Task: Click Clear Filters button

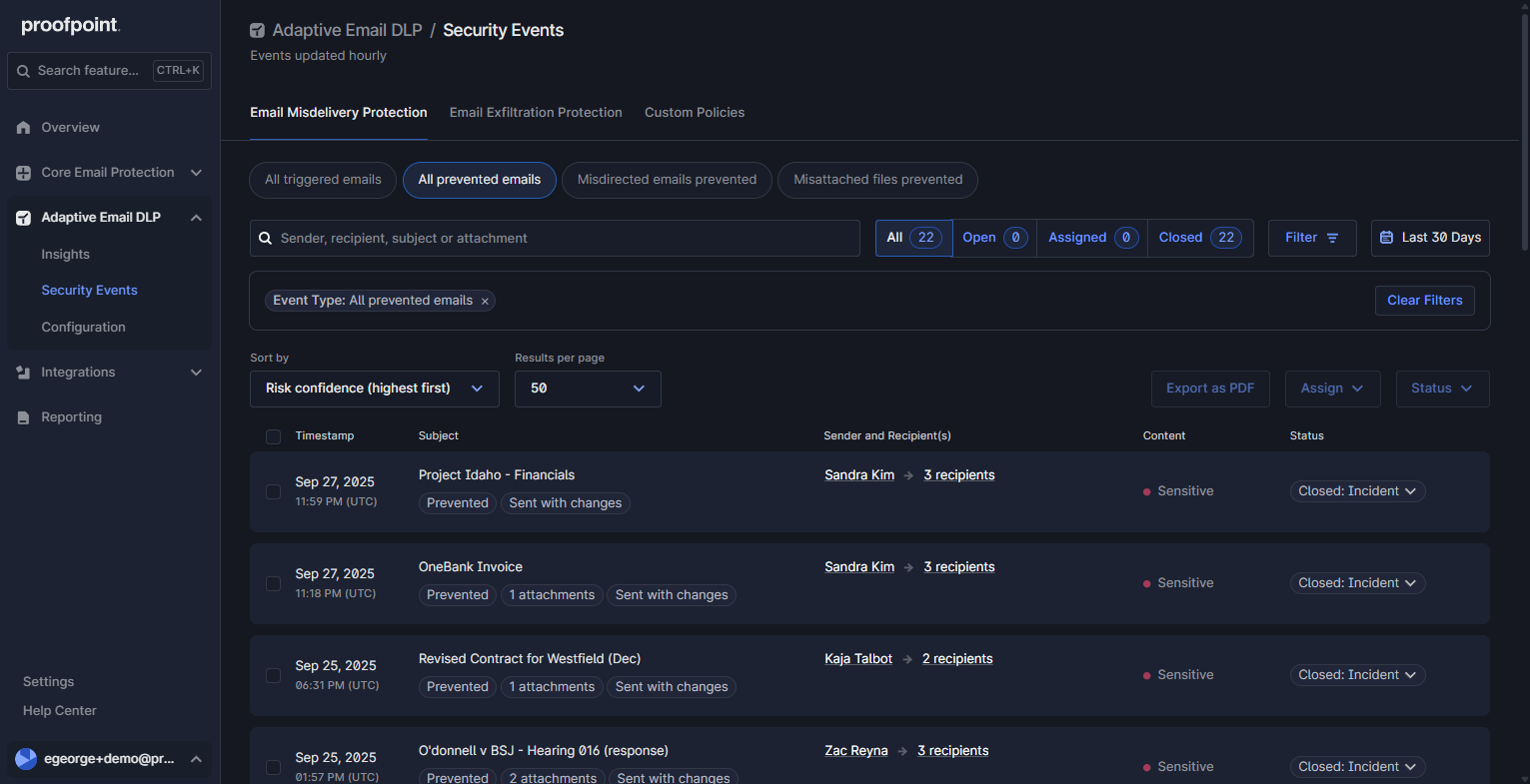Action: pyautogui.click(x=1425, y=301)
